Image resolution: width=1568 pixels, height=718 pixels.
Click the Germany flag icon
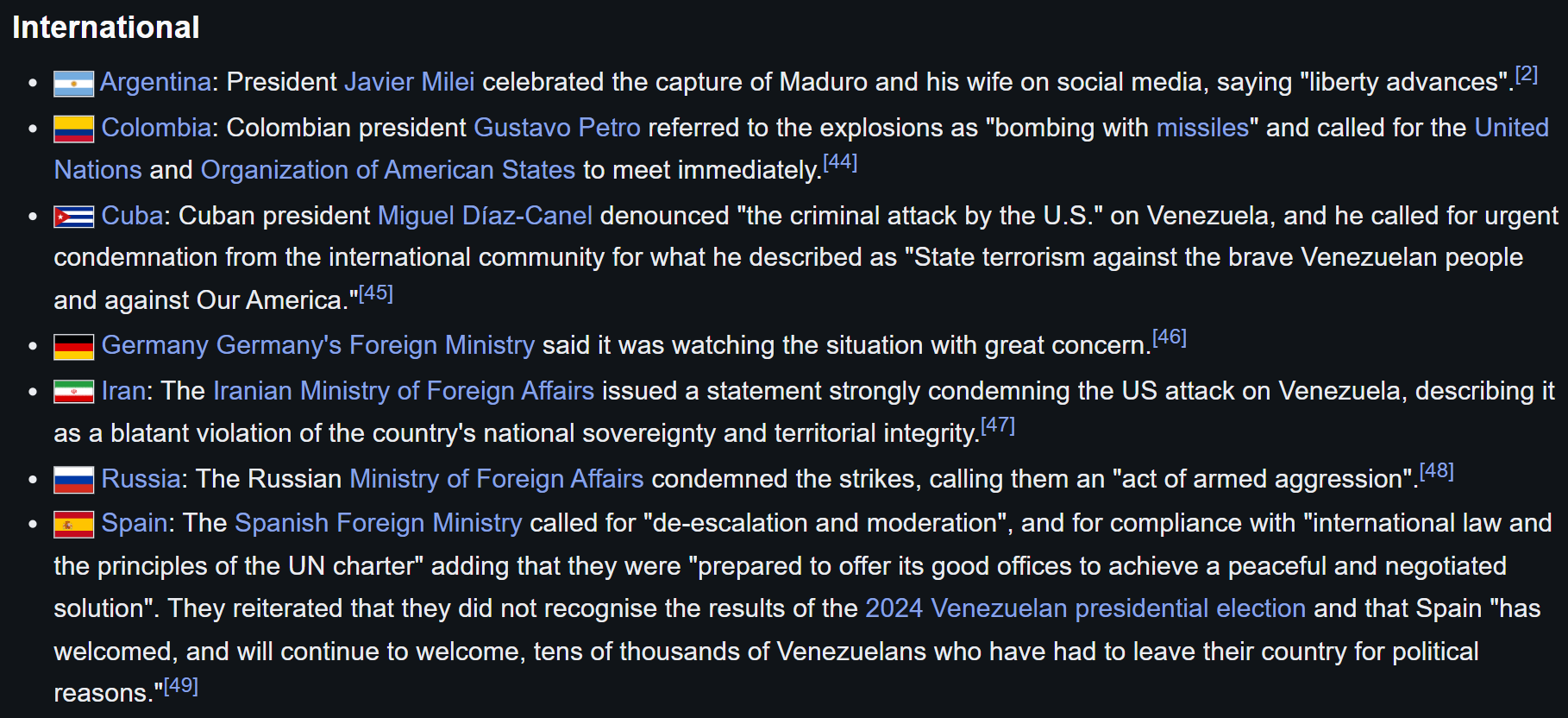click(x=73, y=347)
